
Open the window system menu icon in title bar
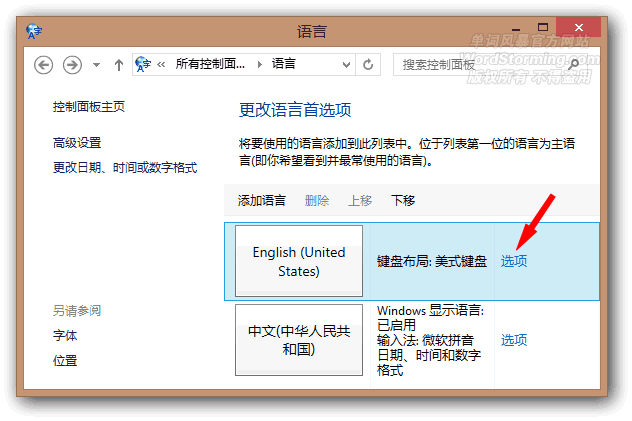[36, 32]
